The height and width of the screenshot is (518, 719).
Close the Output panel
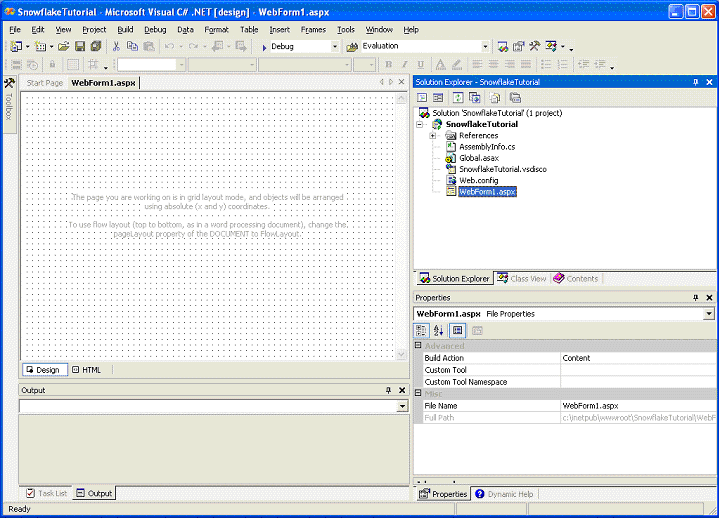[402, 390]
